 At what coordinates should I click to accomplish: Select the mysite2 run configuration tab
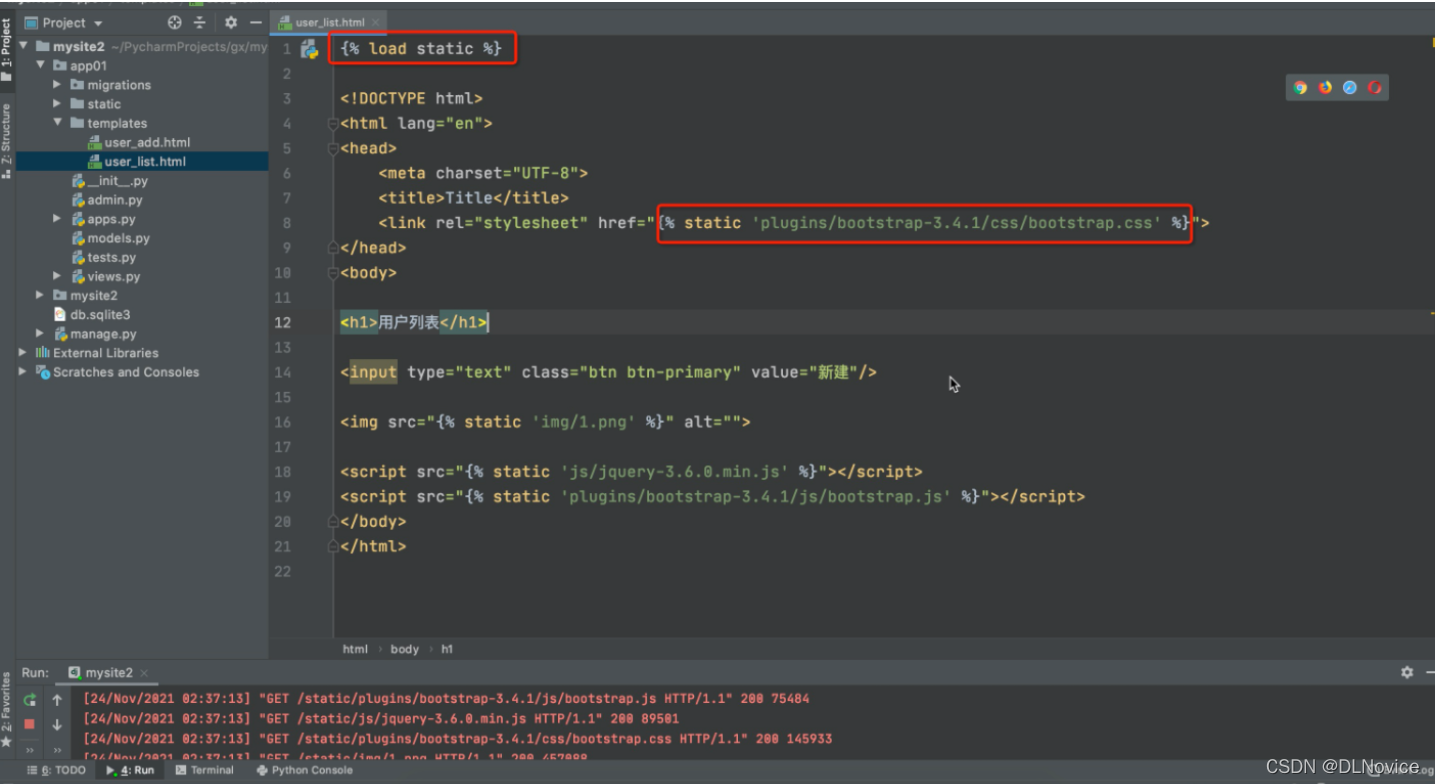108,673
